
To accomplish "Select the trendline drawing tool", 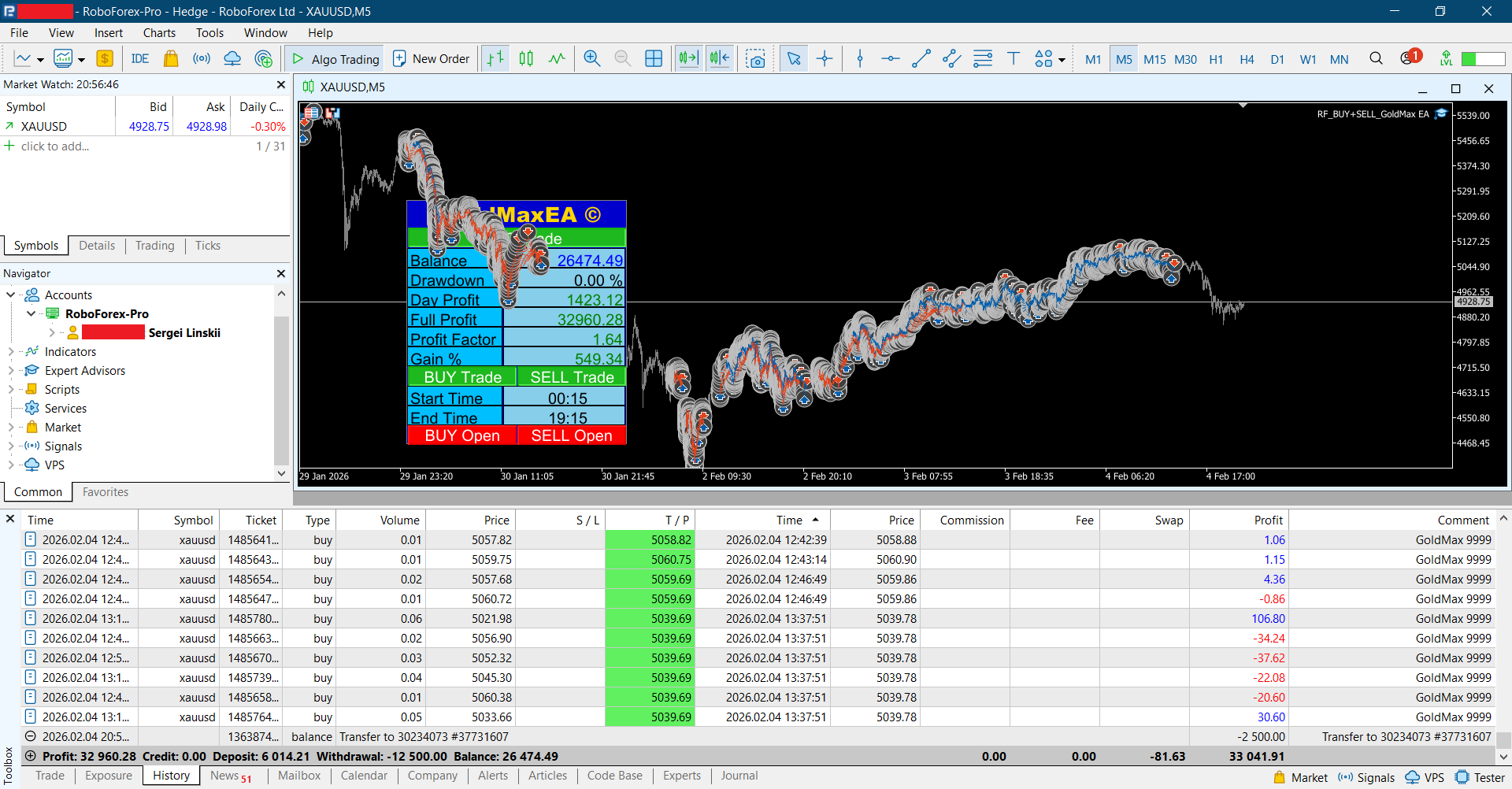I will [921, 59].
